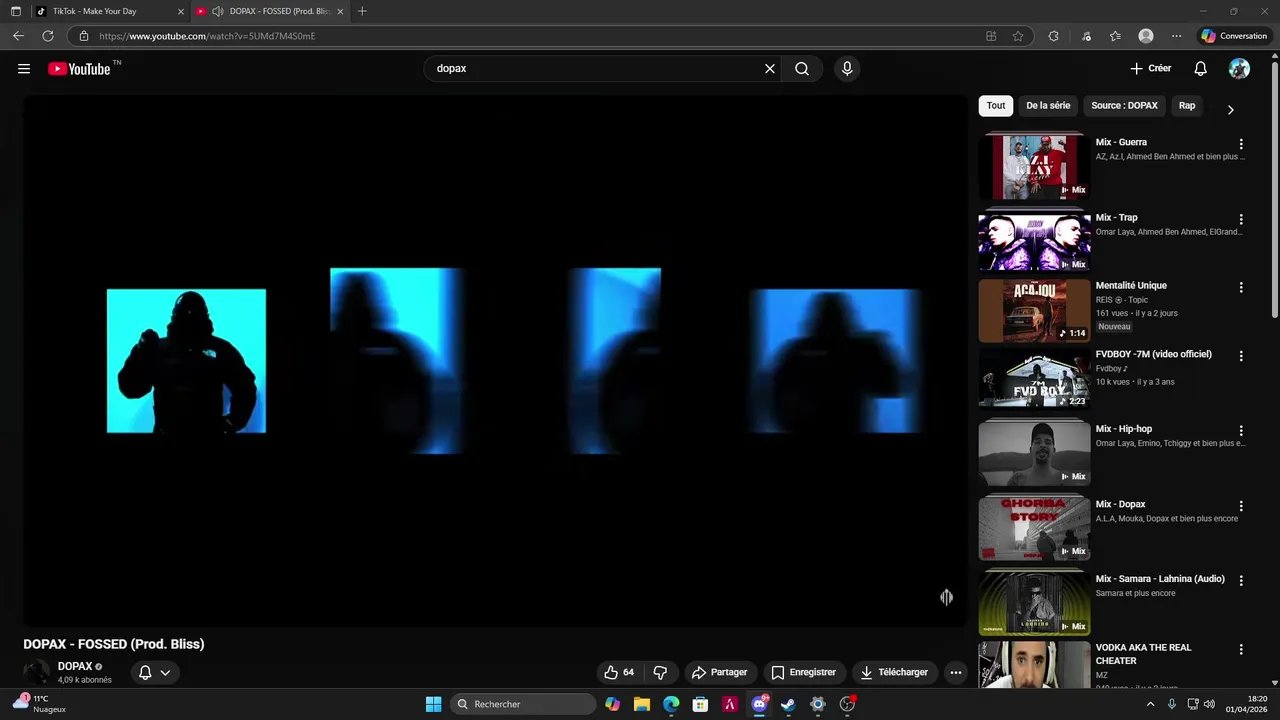Like the video with thumbs up
1280x720 pixels.
tap(619, 672)
